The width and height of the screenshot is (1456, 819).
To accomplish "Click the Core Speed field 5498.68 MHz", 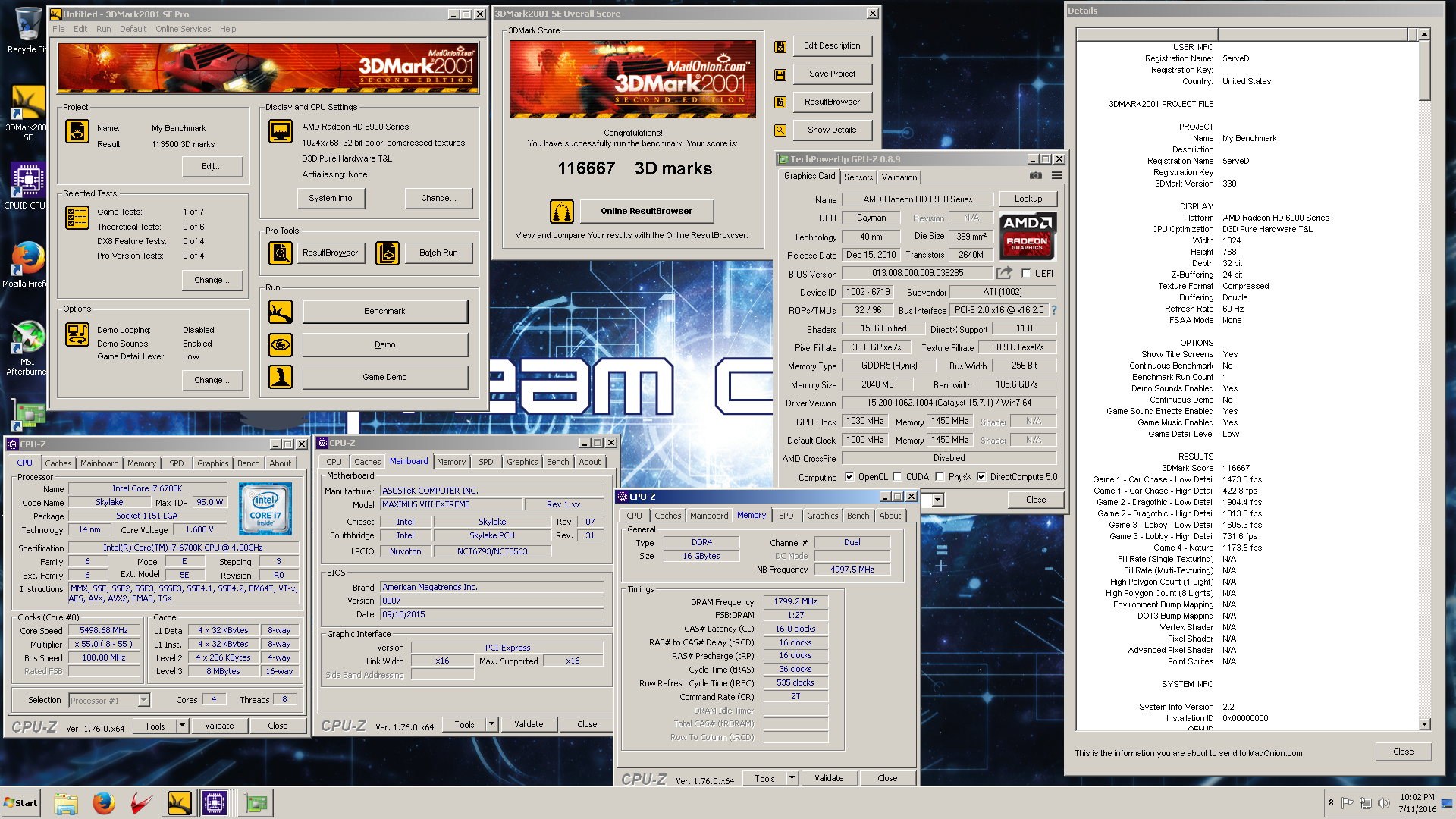I will (x=104, y=631).
